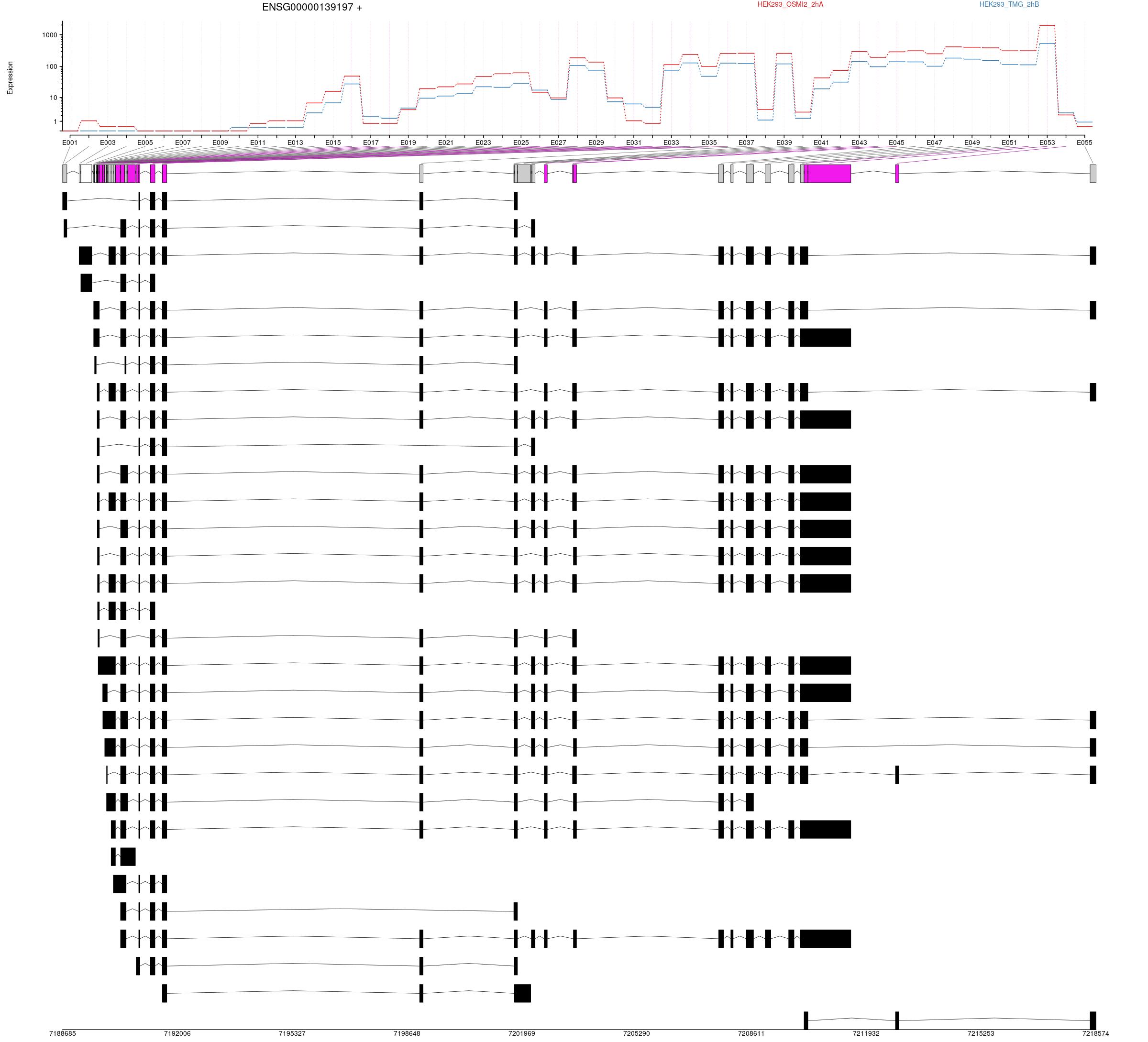Viewport: 1148px width, 1042px height.
Task: Select the HEK293_OSMI2_2hA legend label
Action: tap(790, 5)
